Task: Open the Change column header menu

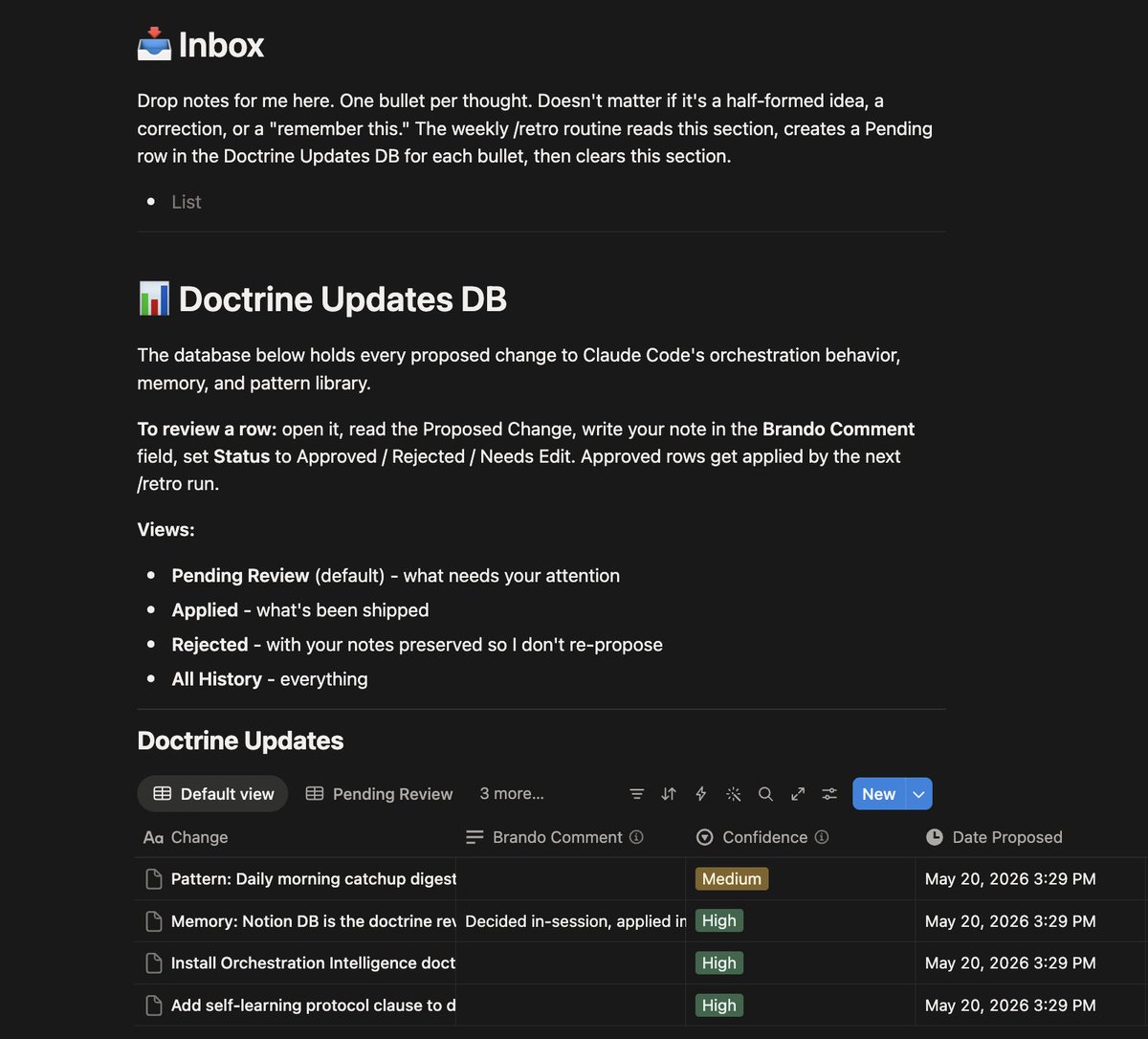Action: [296, 837]
